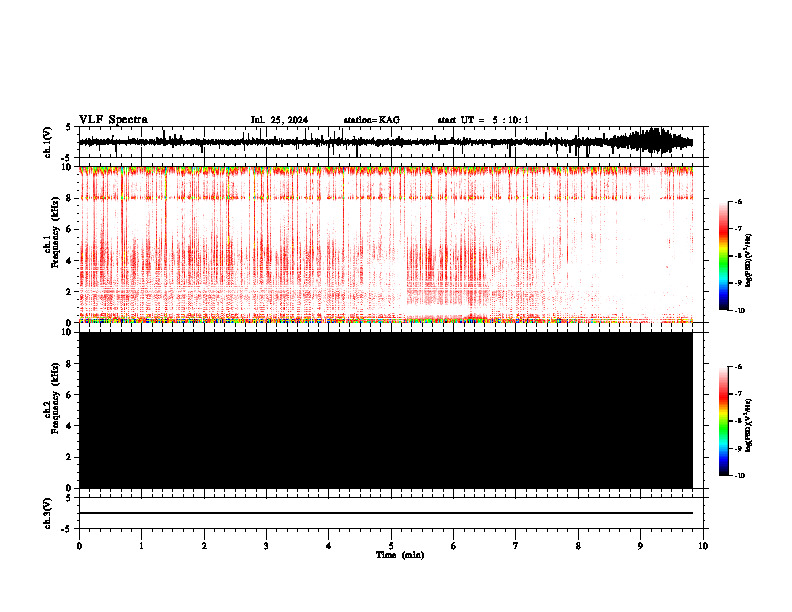
Task: Click the "-6" label on ch.2 colorbar
Action: pos(738,367)
